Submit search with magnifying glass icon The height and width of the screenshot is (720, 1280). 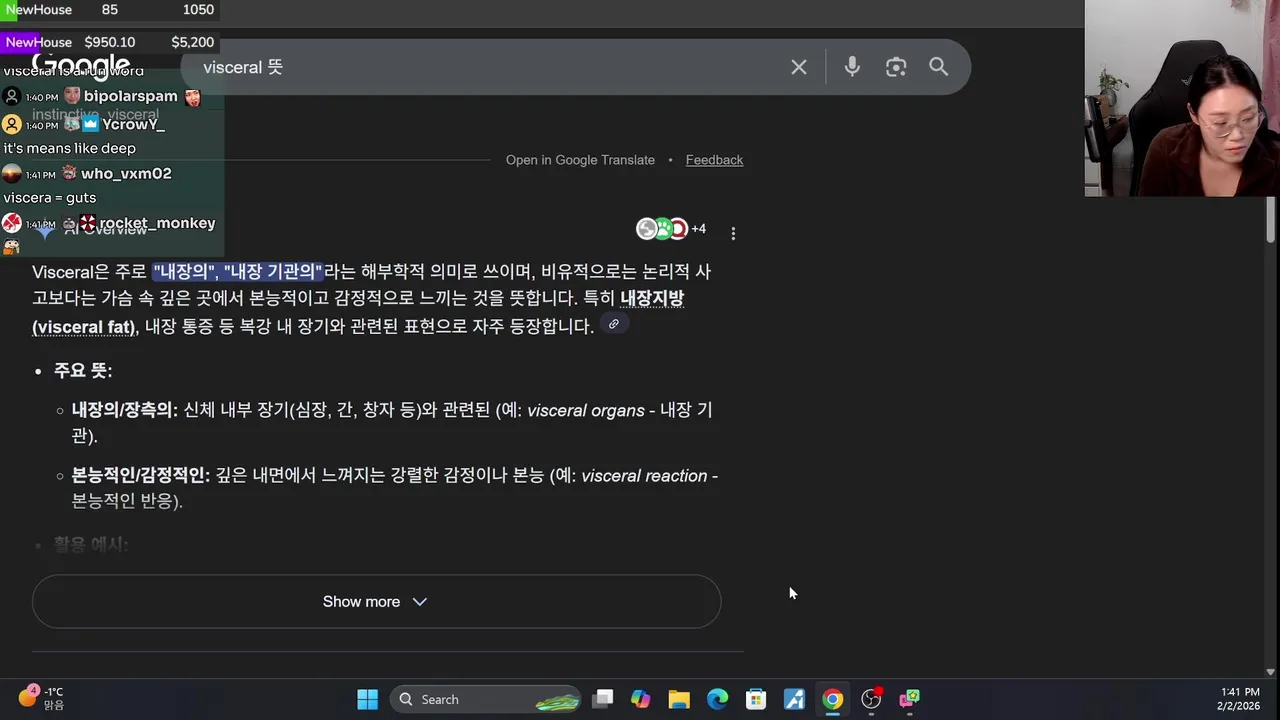(x=938, y=67)
